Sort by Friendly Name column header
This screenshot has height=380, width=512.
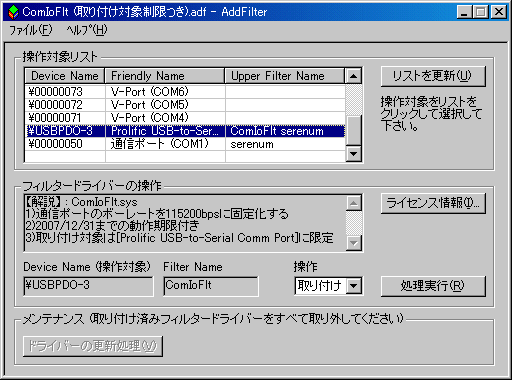[165, 76]
